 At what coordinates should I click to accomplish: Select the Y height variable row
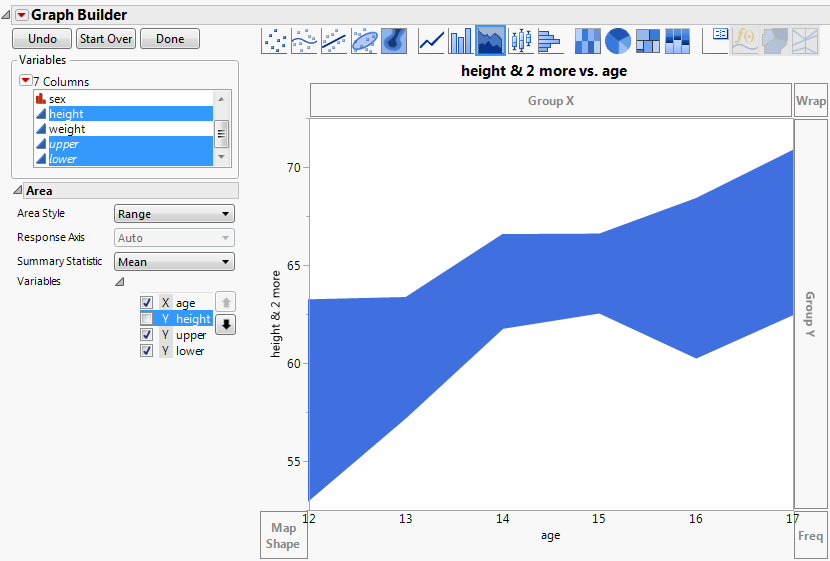point(176,319)
